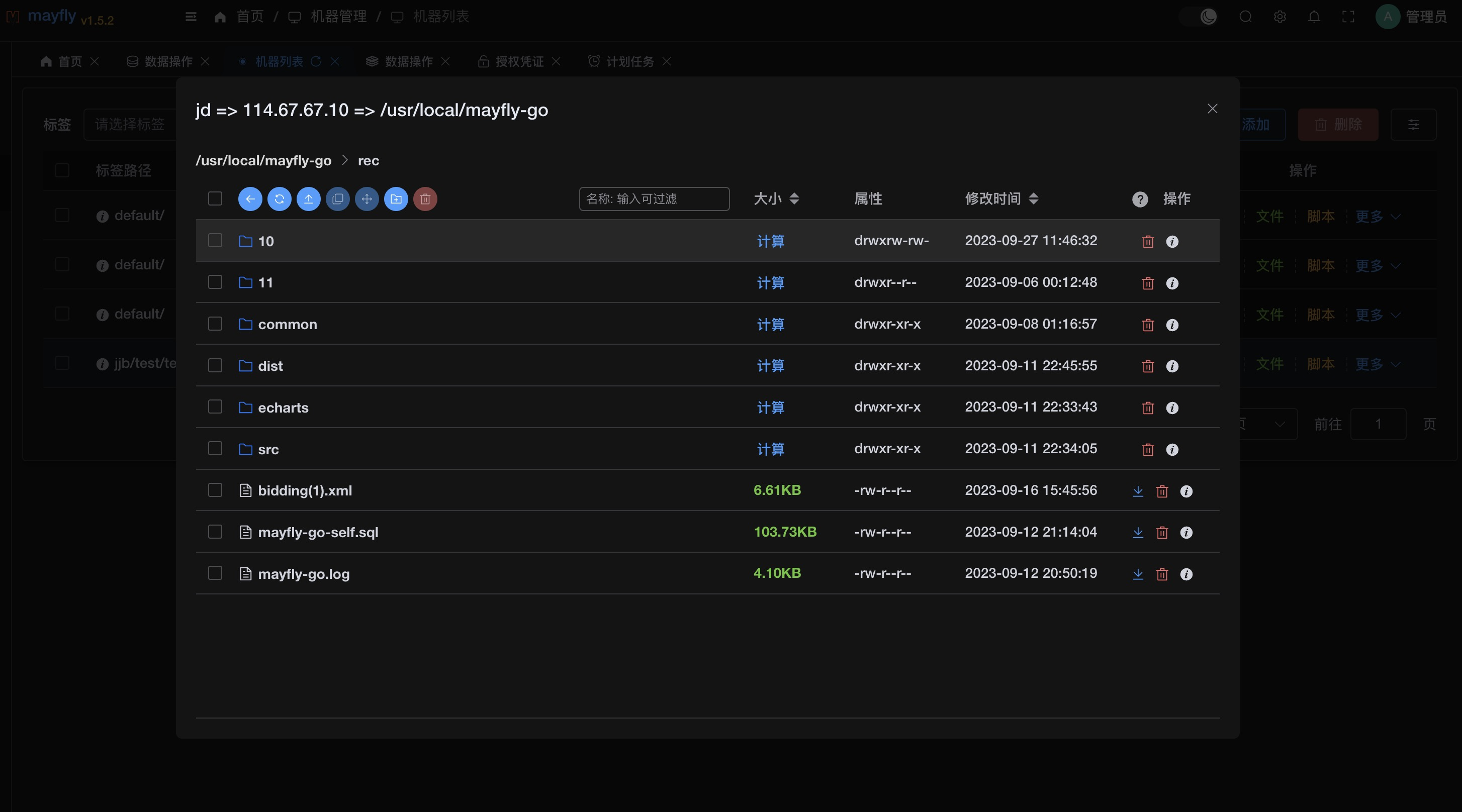Reload 机器列表 tab icon
The height and width of the screenshot is (812, 1462).
316,61
